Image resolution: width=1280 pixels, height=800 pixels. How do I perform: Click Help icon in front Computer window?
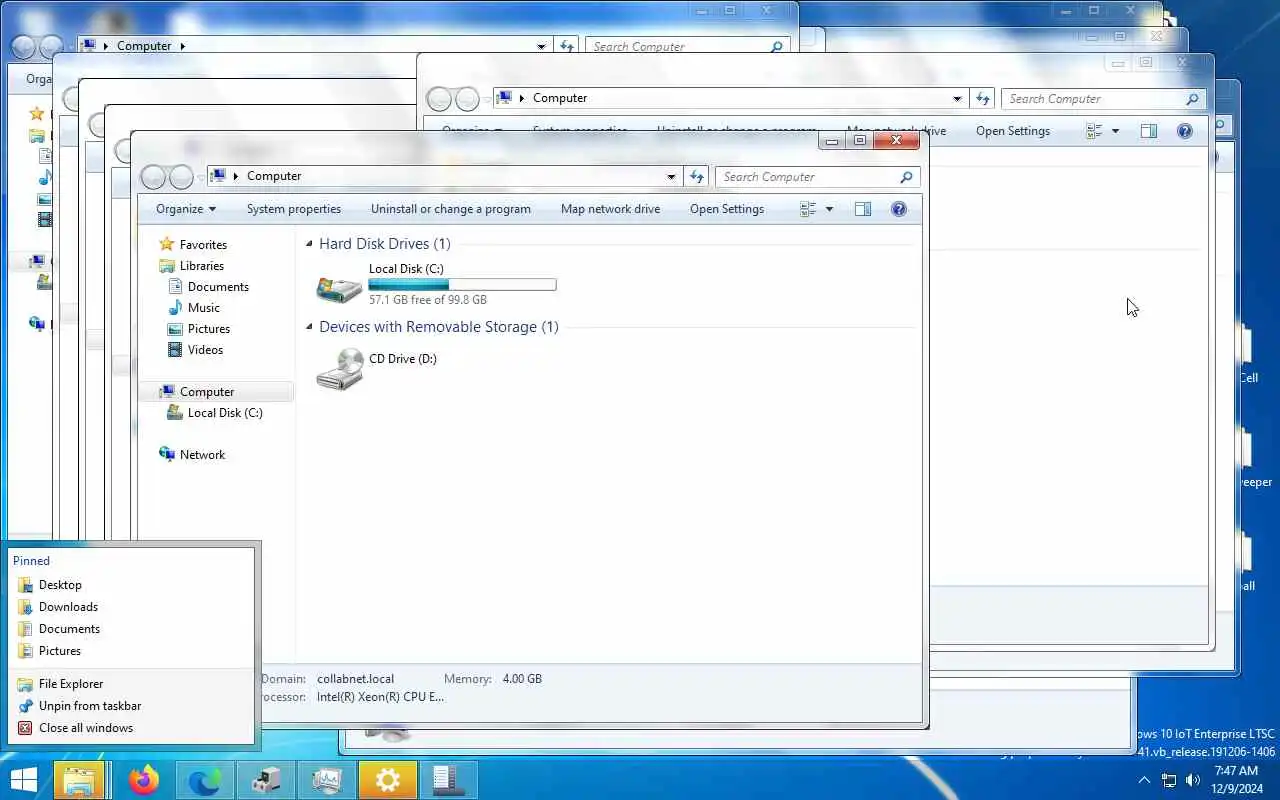click(899, 209)
